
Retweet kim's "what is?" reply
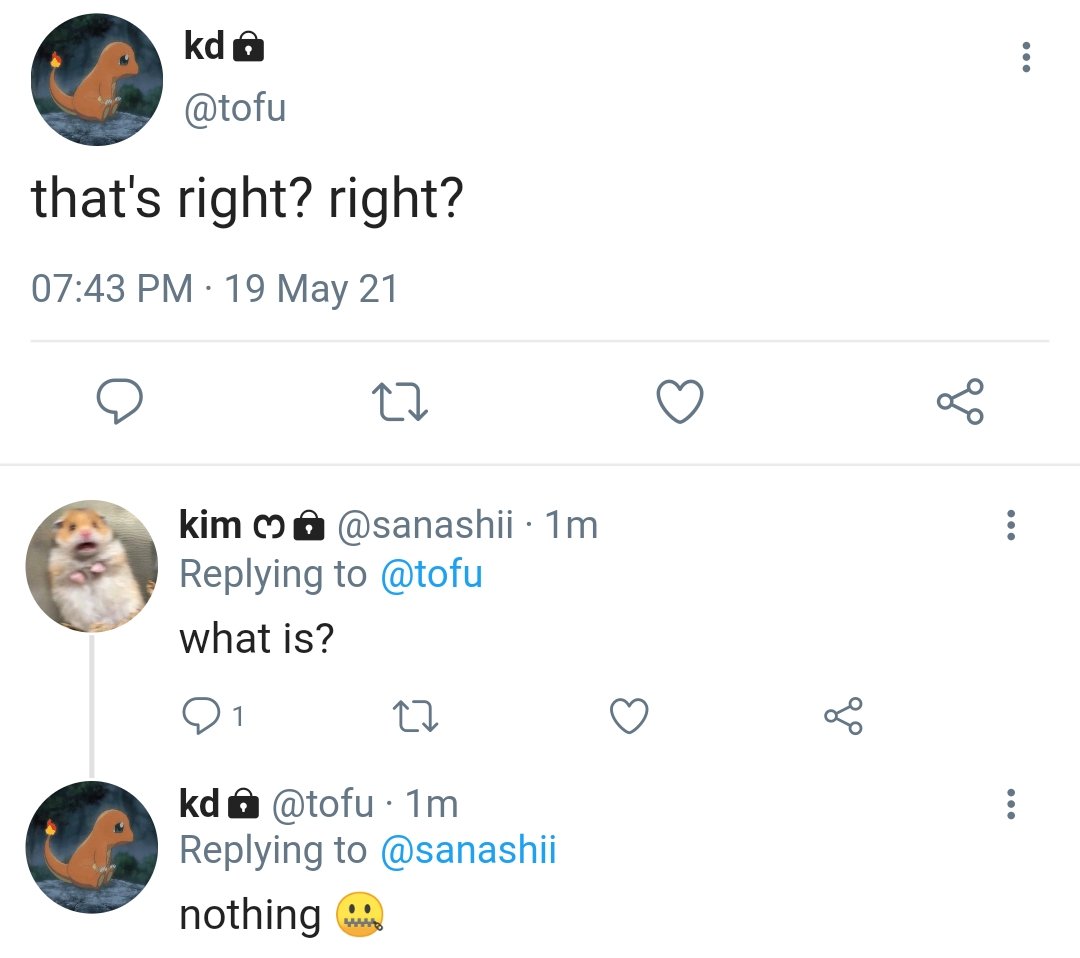415,716
